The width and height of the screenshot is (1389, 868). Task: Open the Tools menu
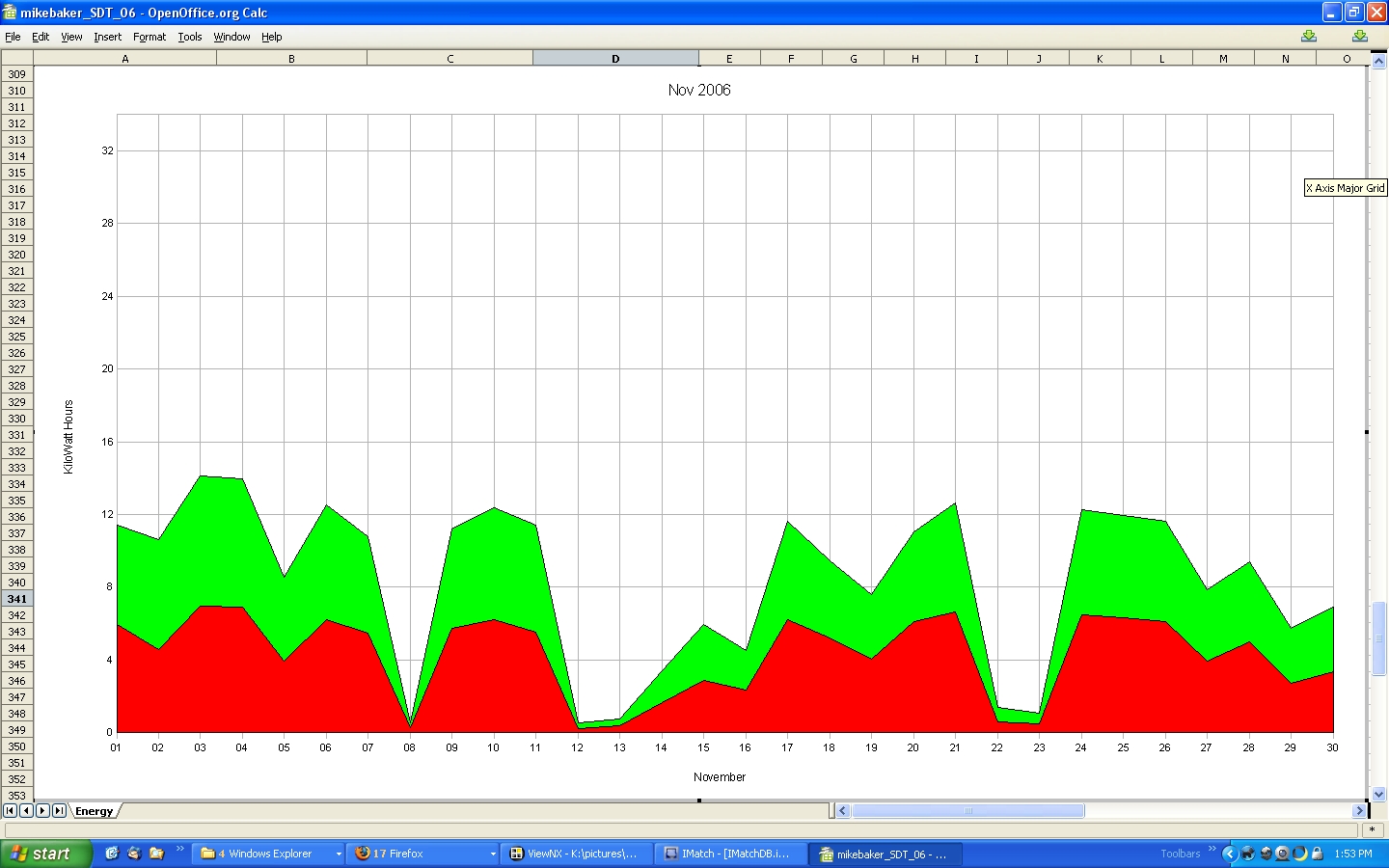click(190, 37)
